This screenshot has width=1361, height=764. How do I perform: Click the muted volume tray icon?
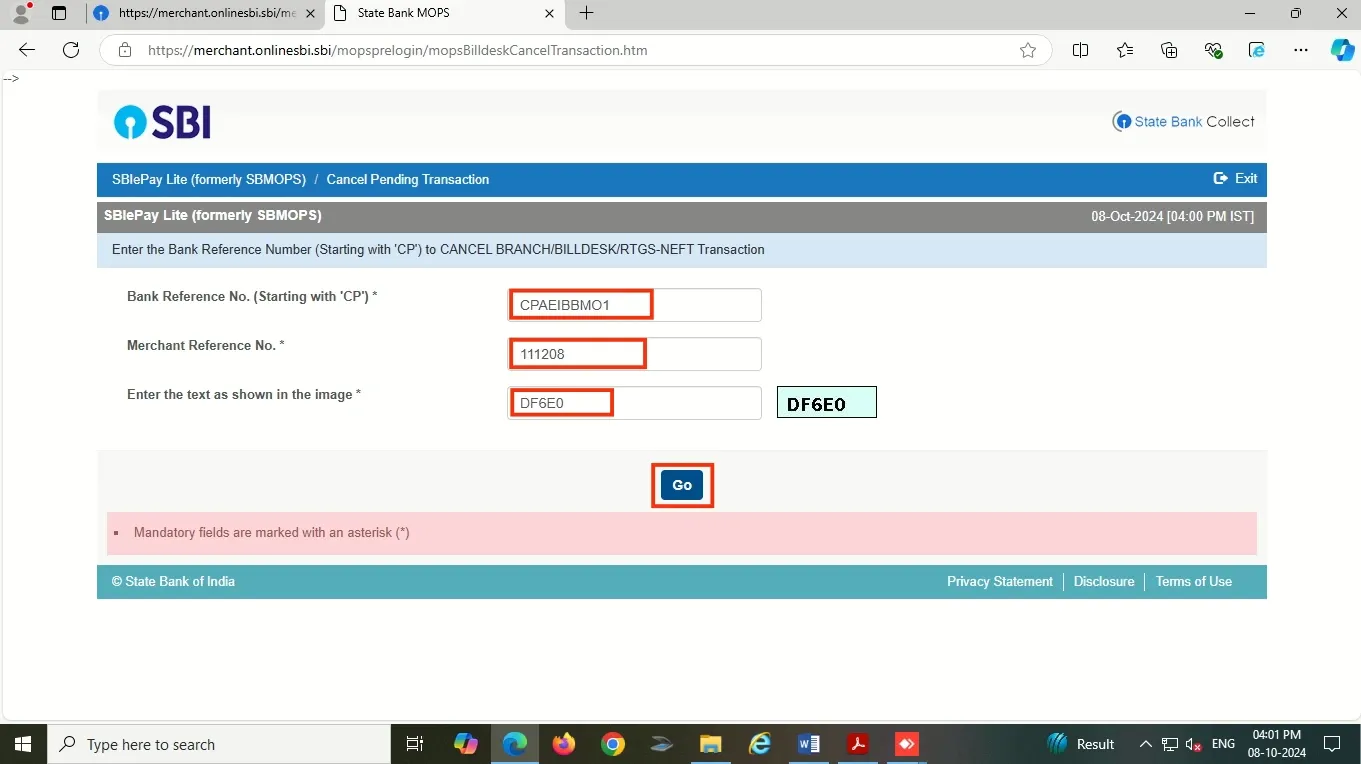tap(1193, 744)
